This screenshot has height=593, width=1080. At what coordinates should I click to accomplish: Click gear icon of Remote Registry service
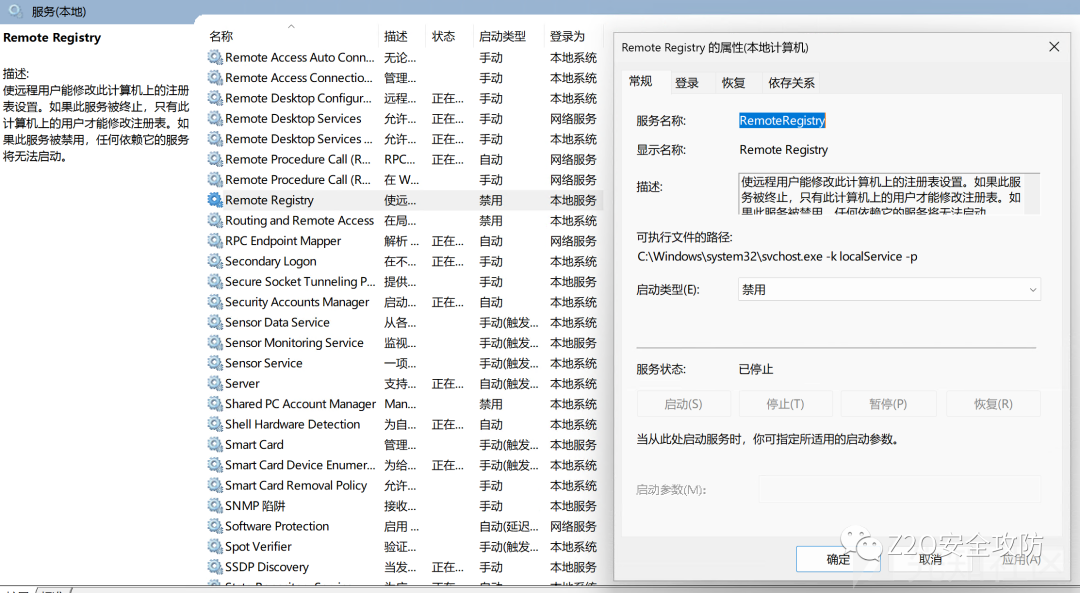(215, 200)
